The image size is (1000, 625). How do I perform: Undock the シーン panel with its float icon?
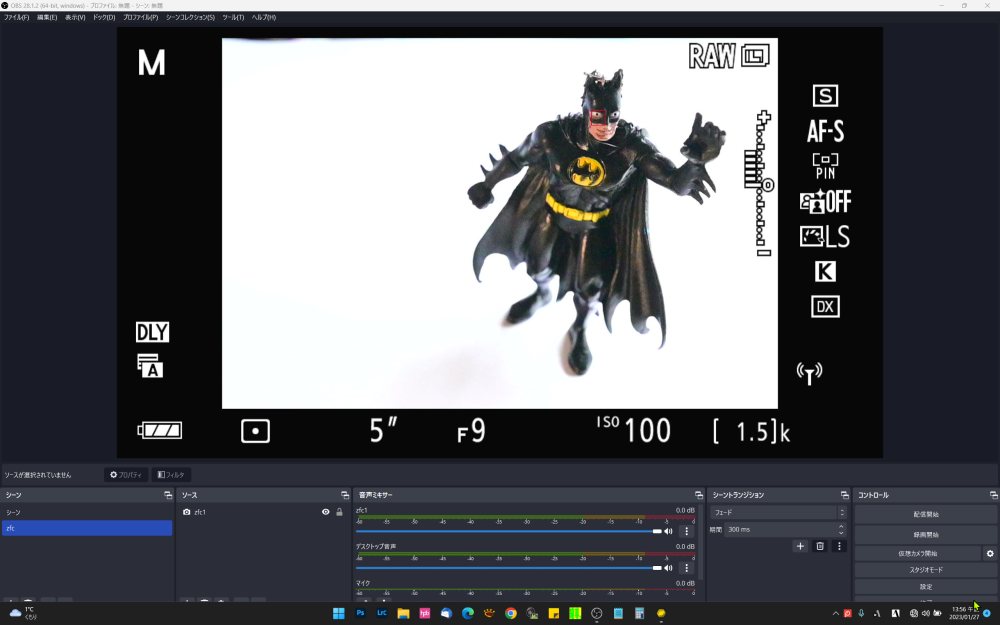168,495
